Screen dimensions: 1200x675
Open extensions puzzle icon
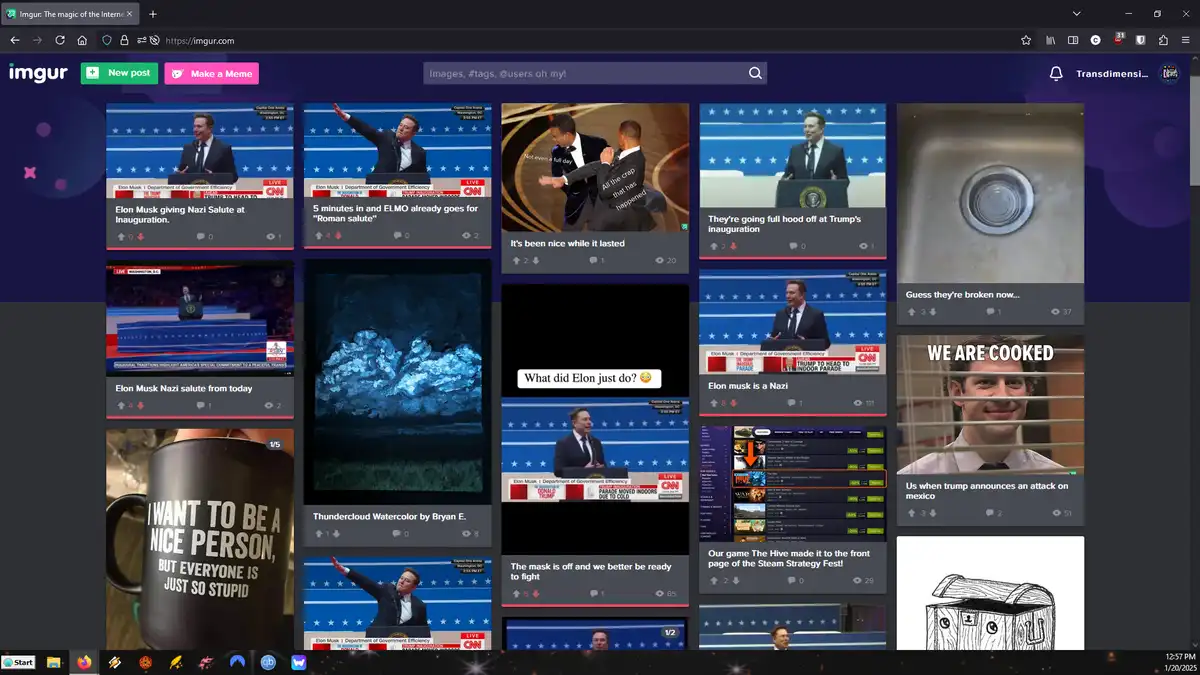pyautogui.click(x=1163, y=41)
